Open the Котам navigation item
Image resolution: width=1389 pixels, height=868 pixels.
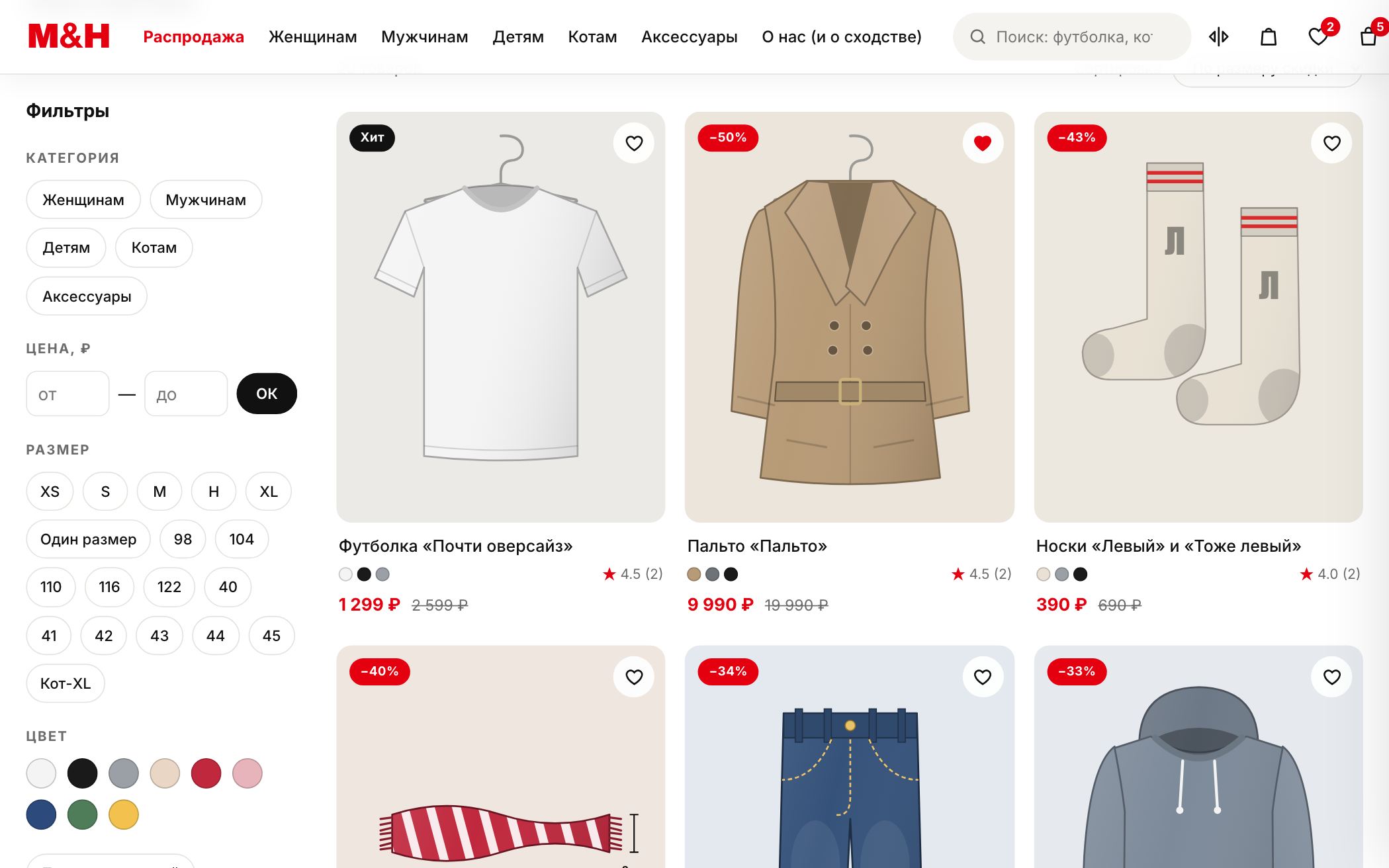(592, 37)
